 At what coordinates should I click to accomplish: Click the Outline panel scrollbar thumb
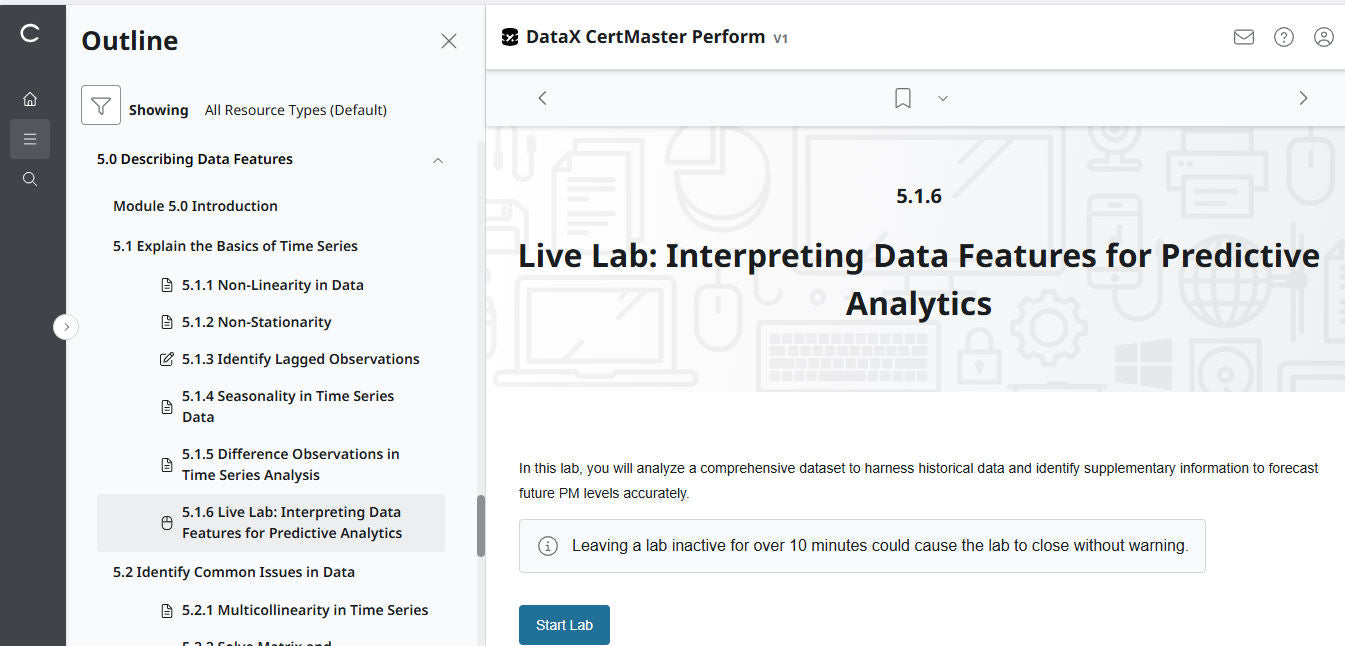pyautogui.click(x=481, y=526)
